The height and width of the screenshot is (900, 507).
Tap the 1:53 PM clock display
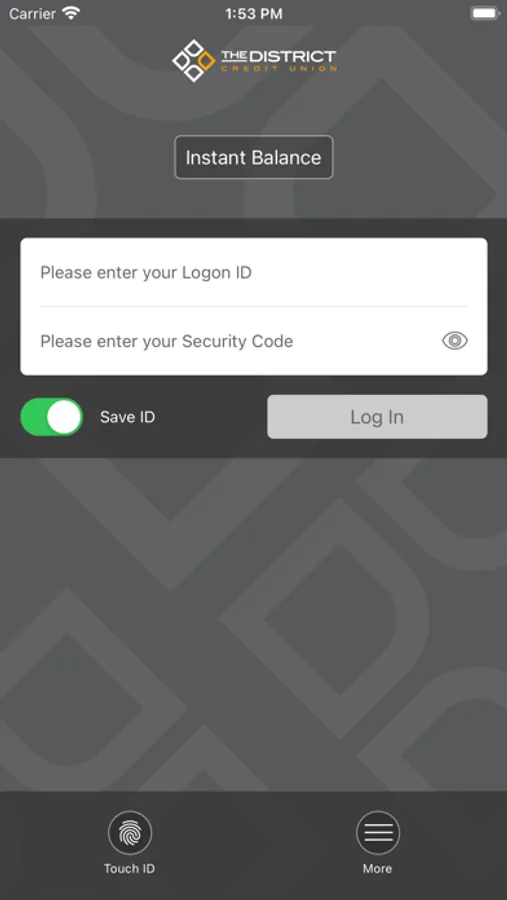coord(254,14)
